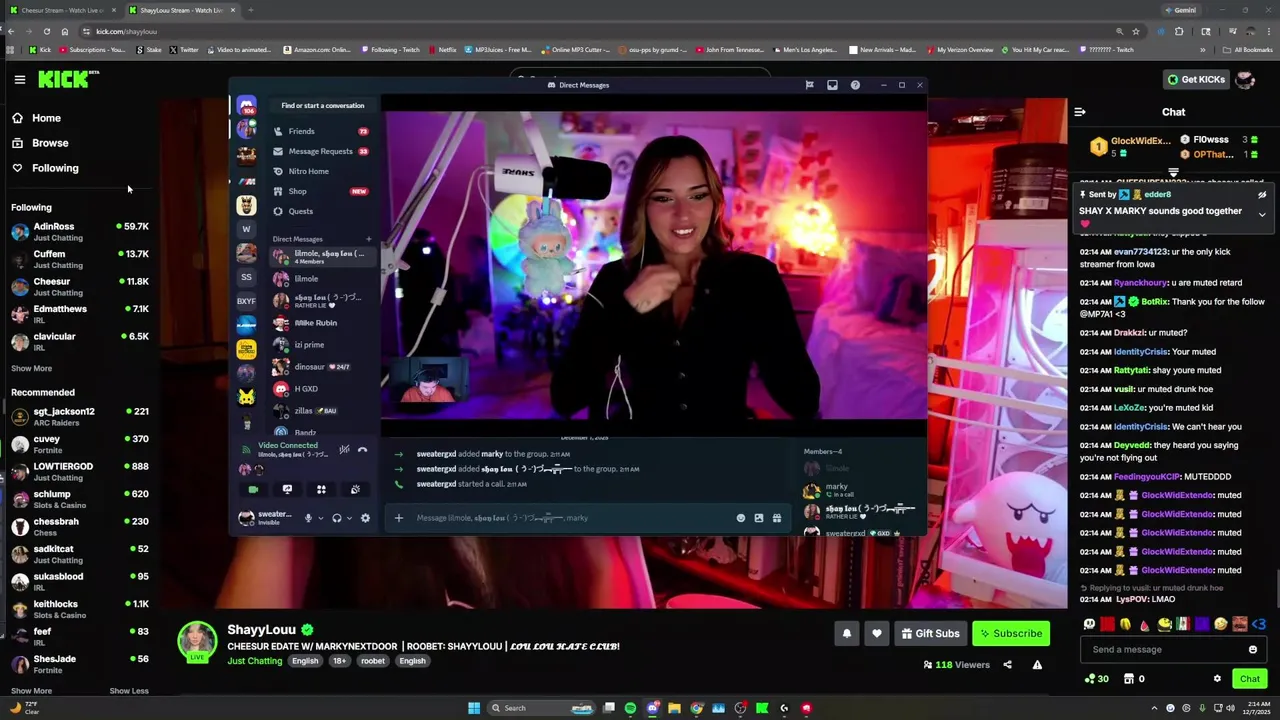Deafen Discord headphones

337,518
